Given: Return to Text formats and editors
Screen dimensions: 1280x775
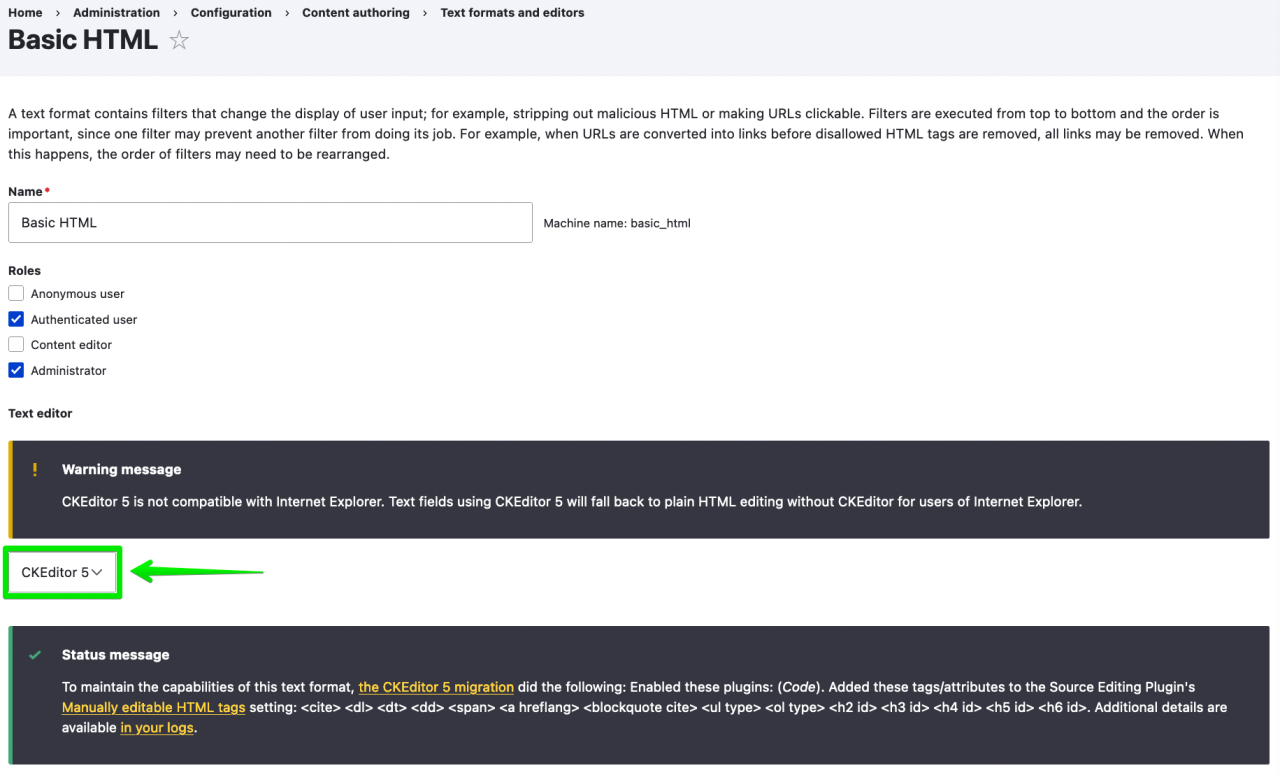Looking at the screenshot, I should (x=512, y=13).
